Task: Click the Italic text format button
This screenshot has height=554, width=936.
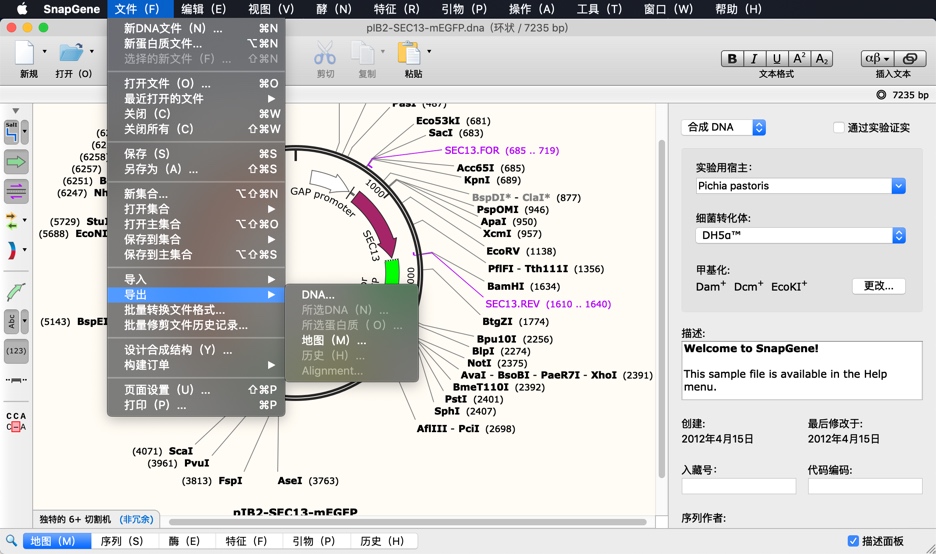Action: tap(754, 59)
